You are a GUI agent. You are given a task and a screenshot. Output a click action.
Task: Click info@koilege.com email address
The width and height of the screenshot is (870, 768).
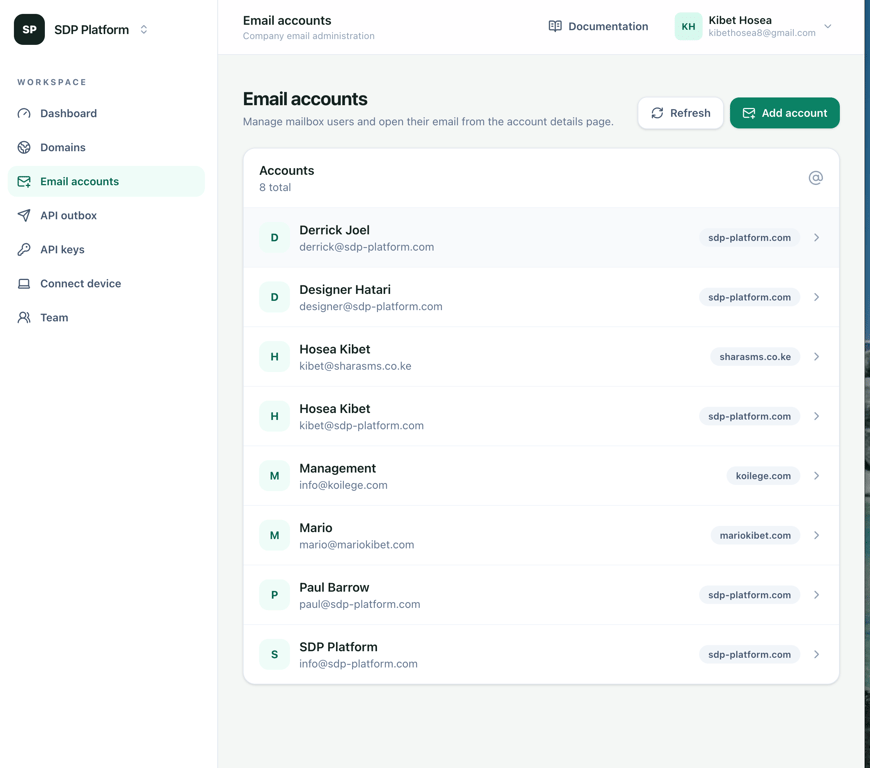[343, 485]
